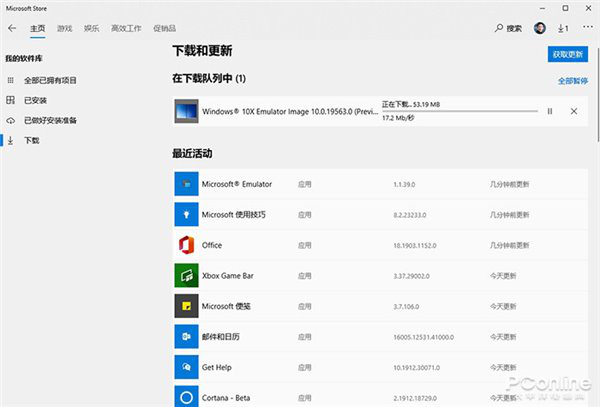Screen dimensions: 600x407
Task: Click the 全部暂停 link
Action: (x=572, y=80)
